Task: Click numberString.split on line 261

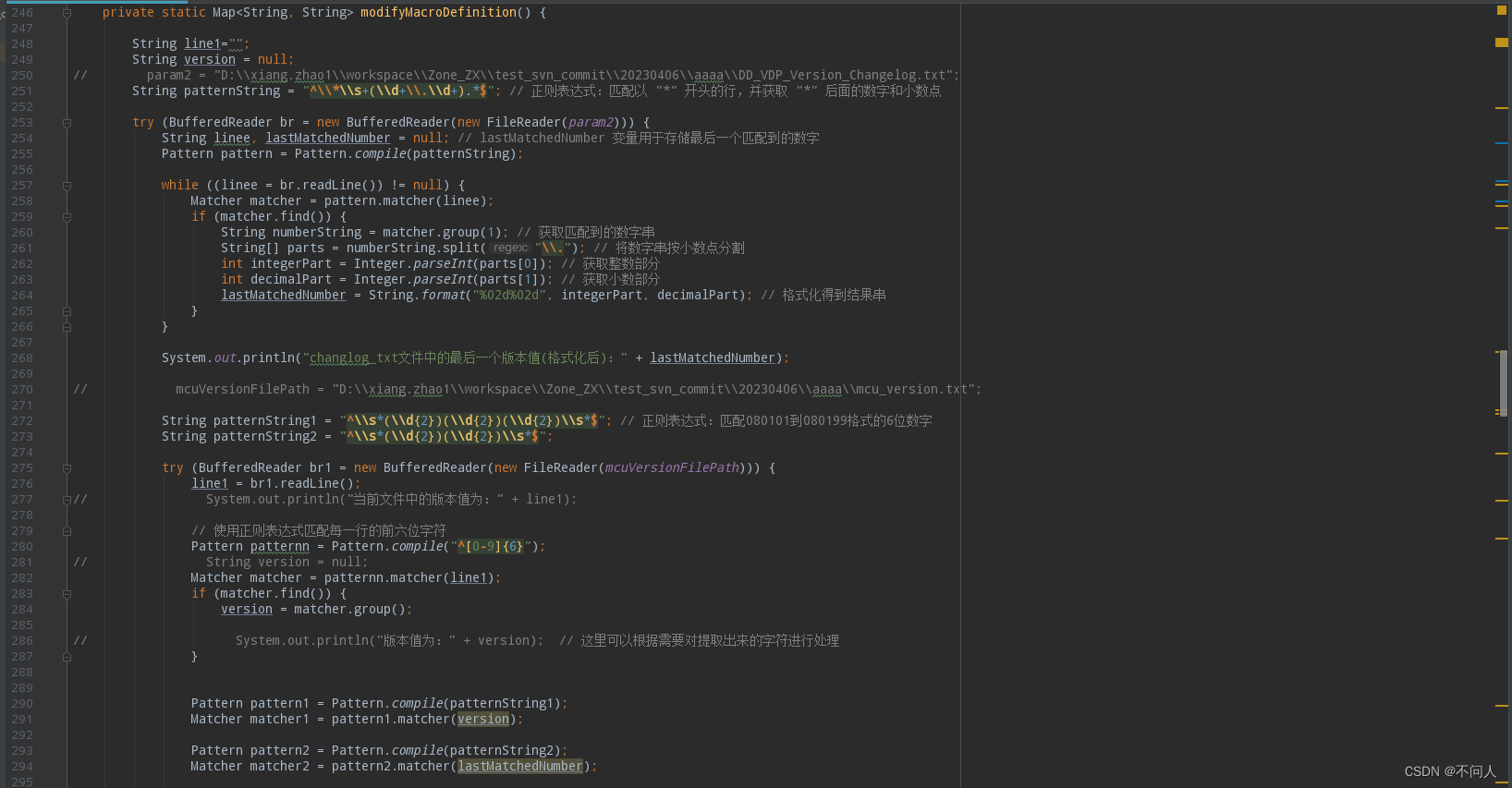Action: (412, 249)
